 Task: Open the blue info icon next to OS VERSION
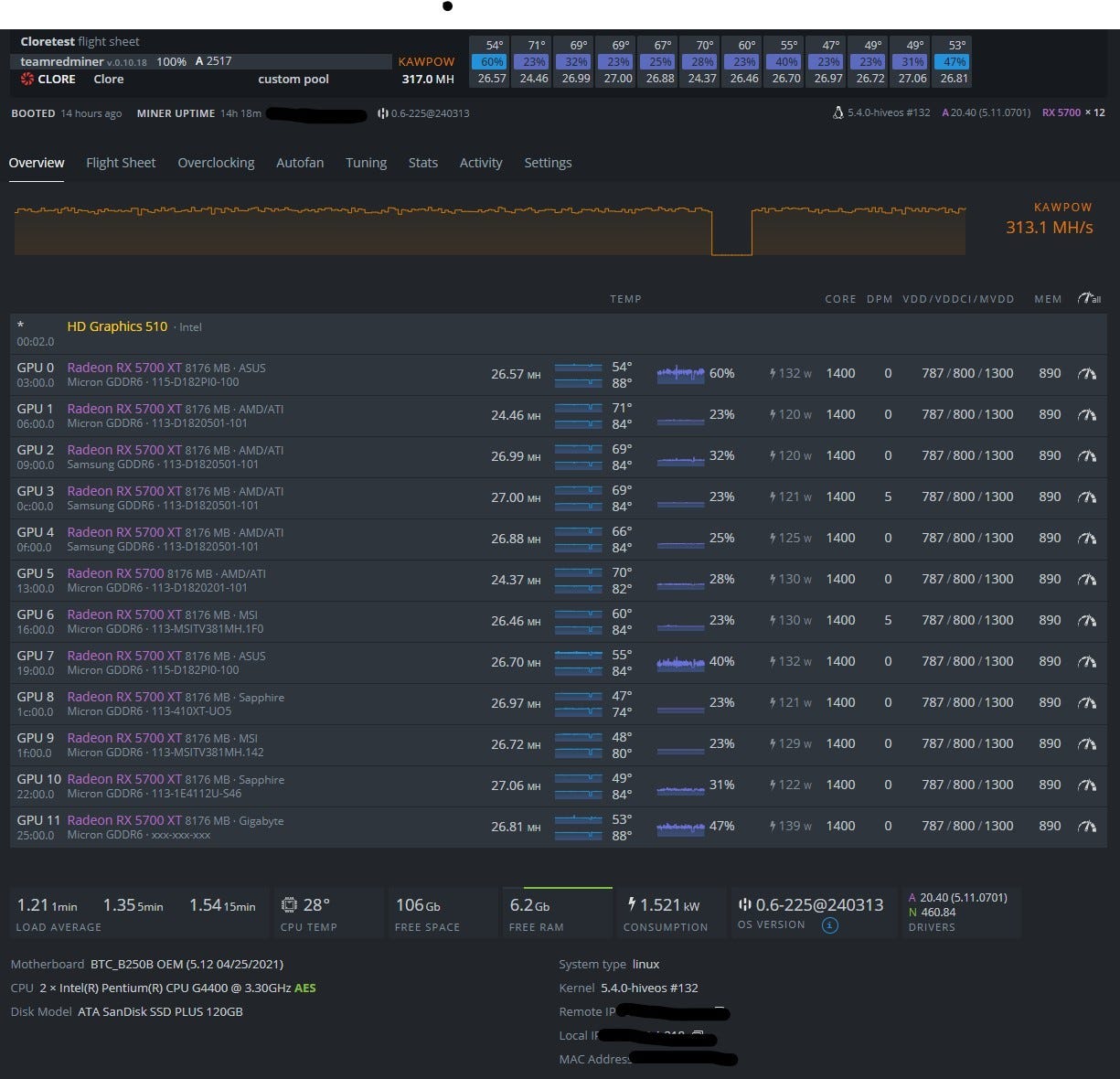(x=828, y=924)
